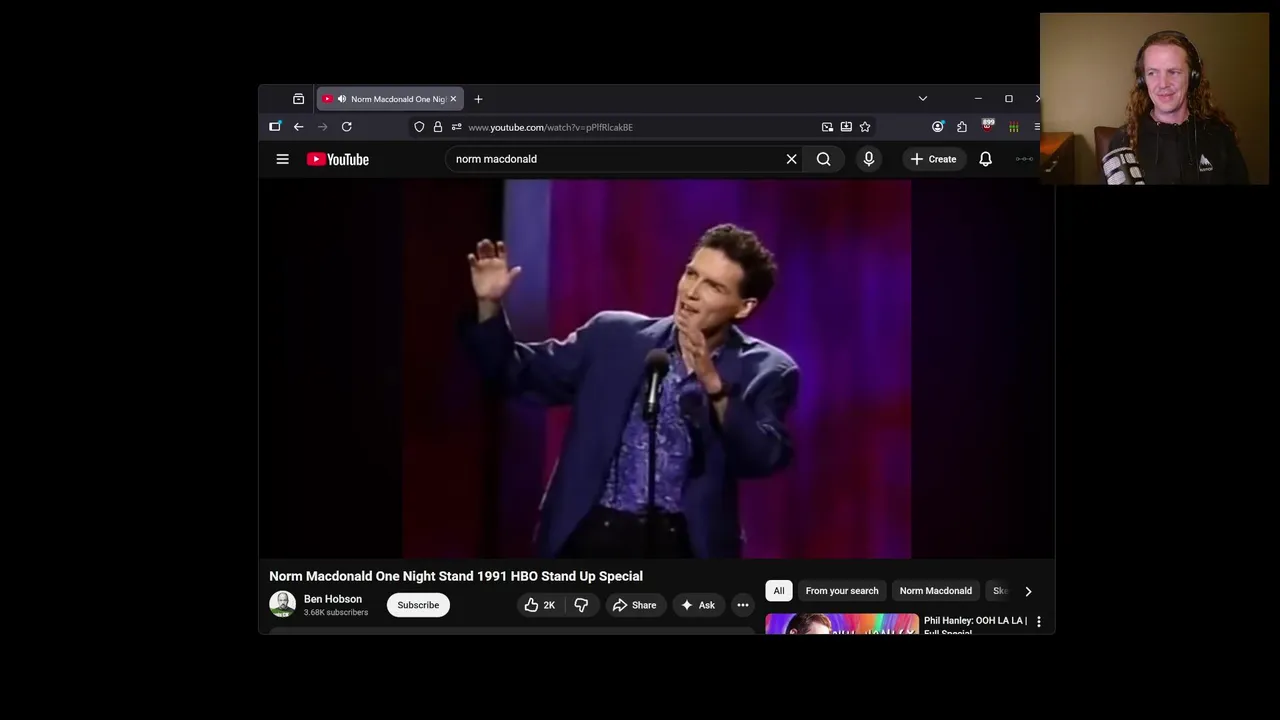Share the Norm Macdonald video
The image size is (1280, 720).
634,605
